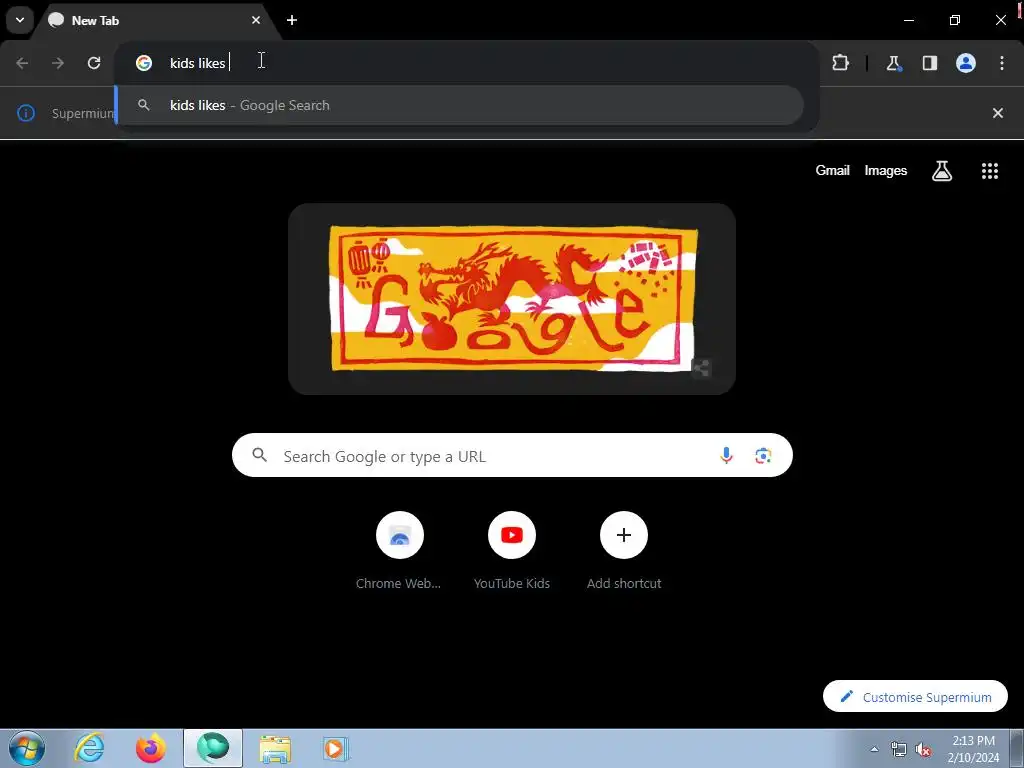
Task: Open the Google apps grid
Action: tap(990, 171)
